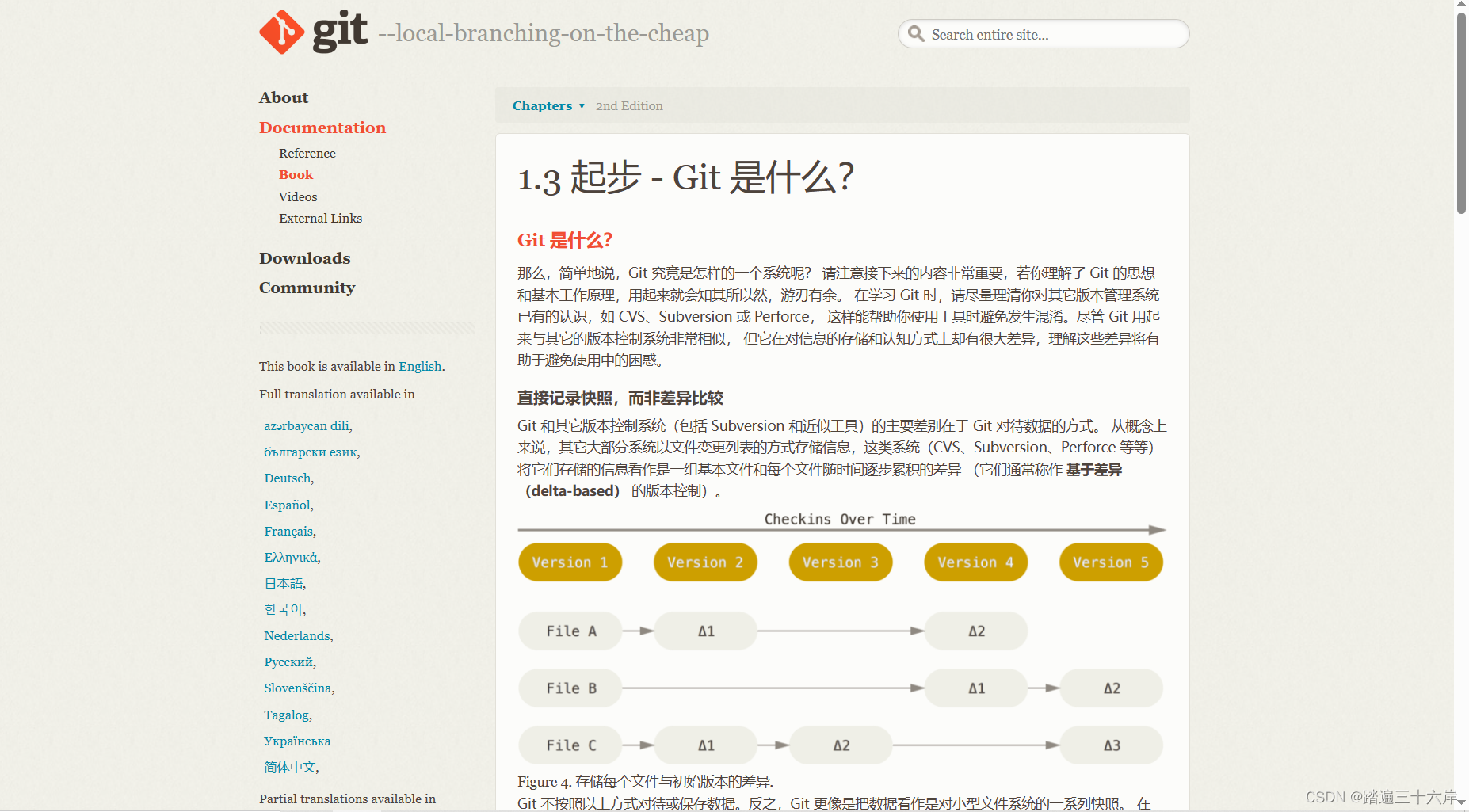Open the Community page
Screen dimensions: 1469x812
(x=307, y=288)
